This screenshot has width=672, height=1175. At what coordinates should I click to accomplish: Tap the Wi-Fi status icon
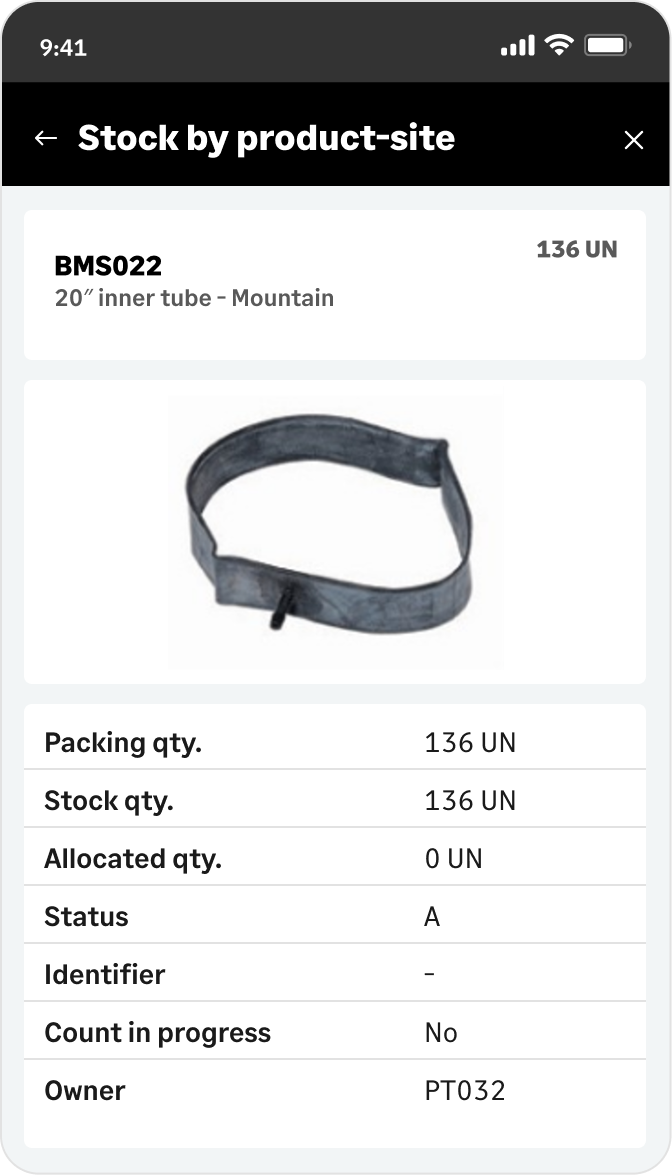(558, 45)
